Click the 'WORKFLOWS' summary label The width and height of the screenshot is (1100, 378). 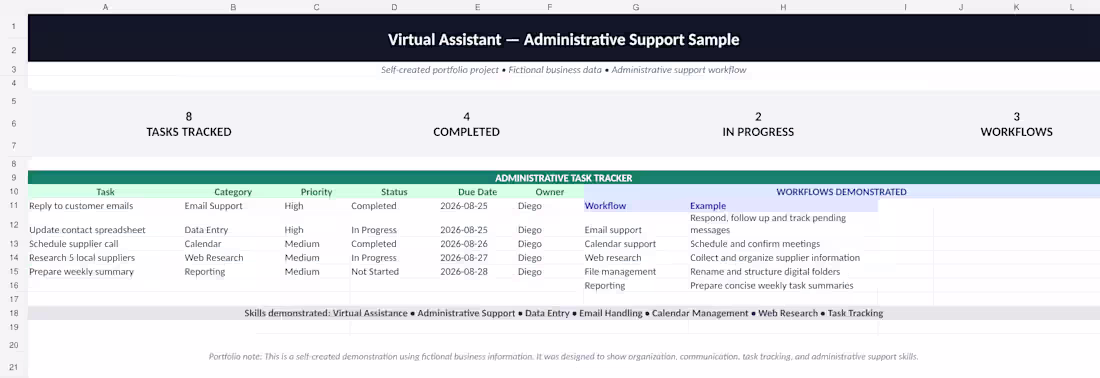[x=1017, y=132]
